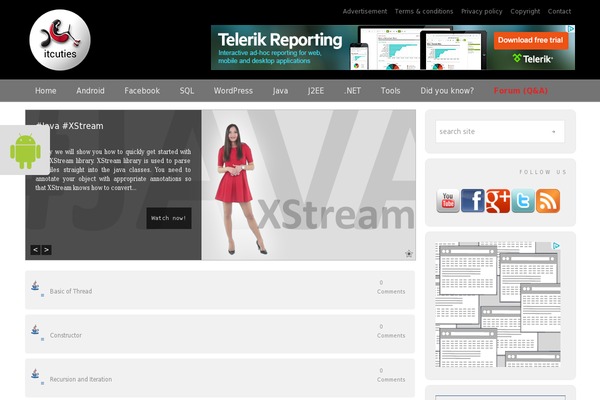This screenshot has height=400, width=600.
Task: Follow the Privacy policy link
Action: point(481,11)
